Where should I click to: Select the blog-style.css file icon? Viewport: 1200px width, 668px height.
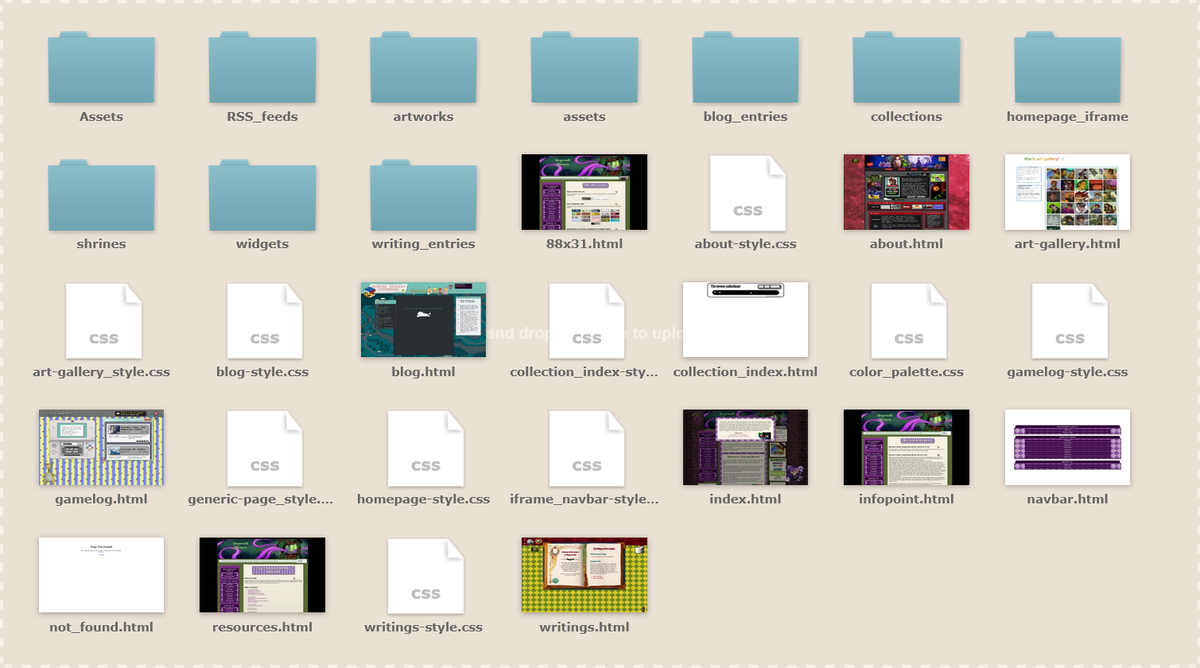point(264,320)
